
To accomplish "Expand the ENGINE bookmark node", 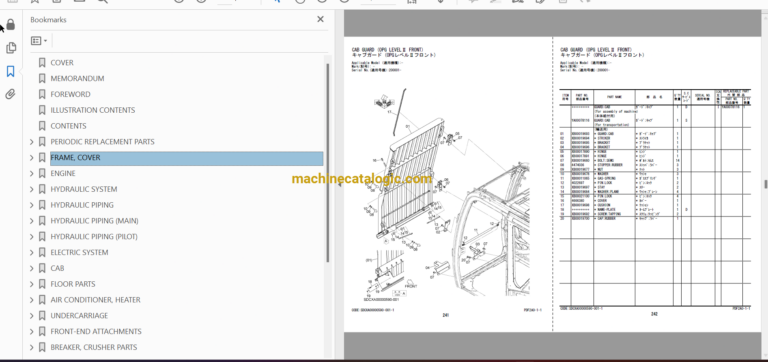I will 32,173.
